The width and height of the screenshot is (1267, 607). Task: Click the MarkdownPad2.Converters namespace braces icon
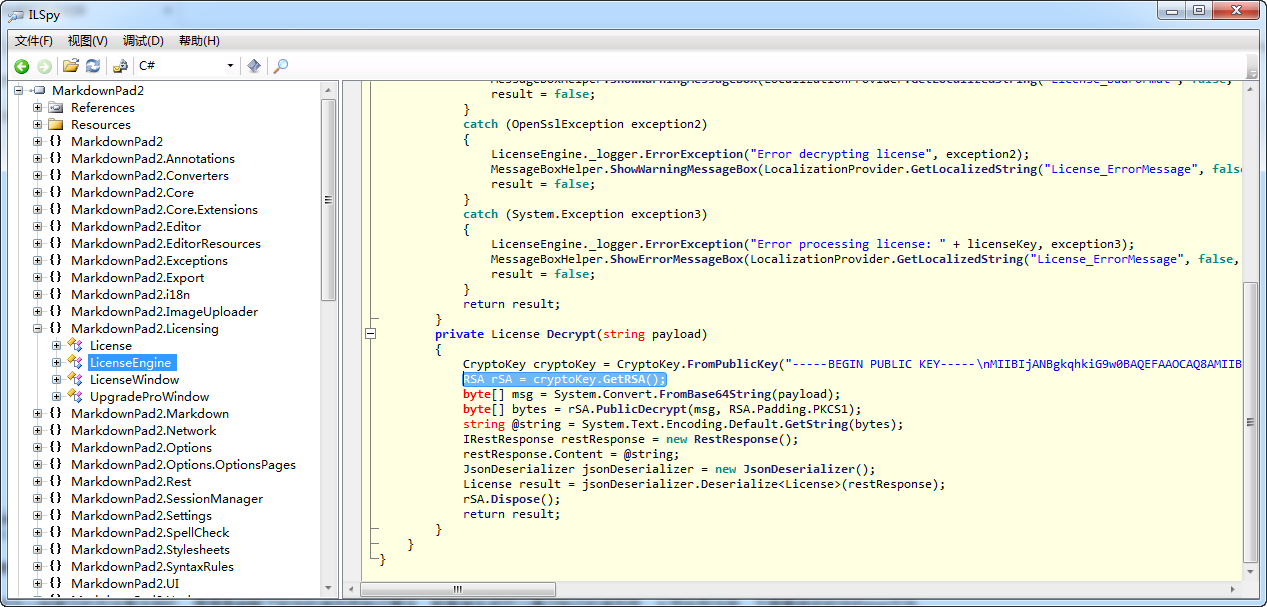point(57,176)
